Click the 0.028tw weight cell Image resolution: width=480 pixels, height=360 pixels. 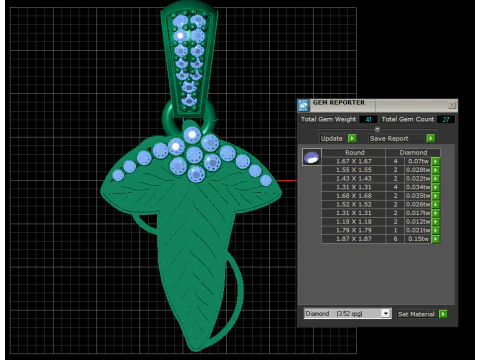pos(418,170)
